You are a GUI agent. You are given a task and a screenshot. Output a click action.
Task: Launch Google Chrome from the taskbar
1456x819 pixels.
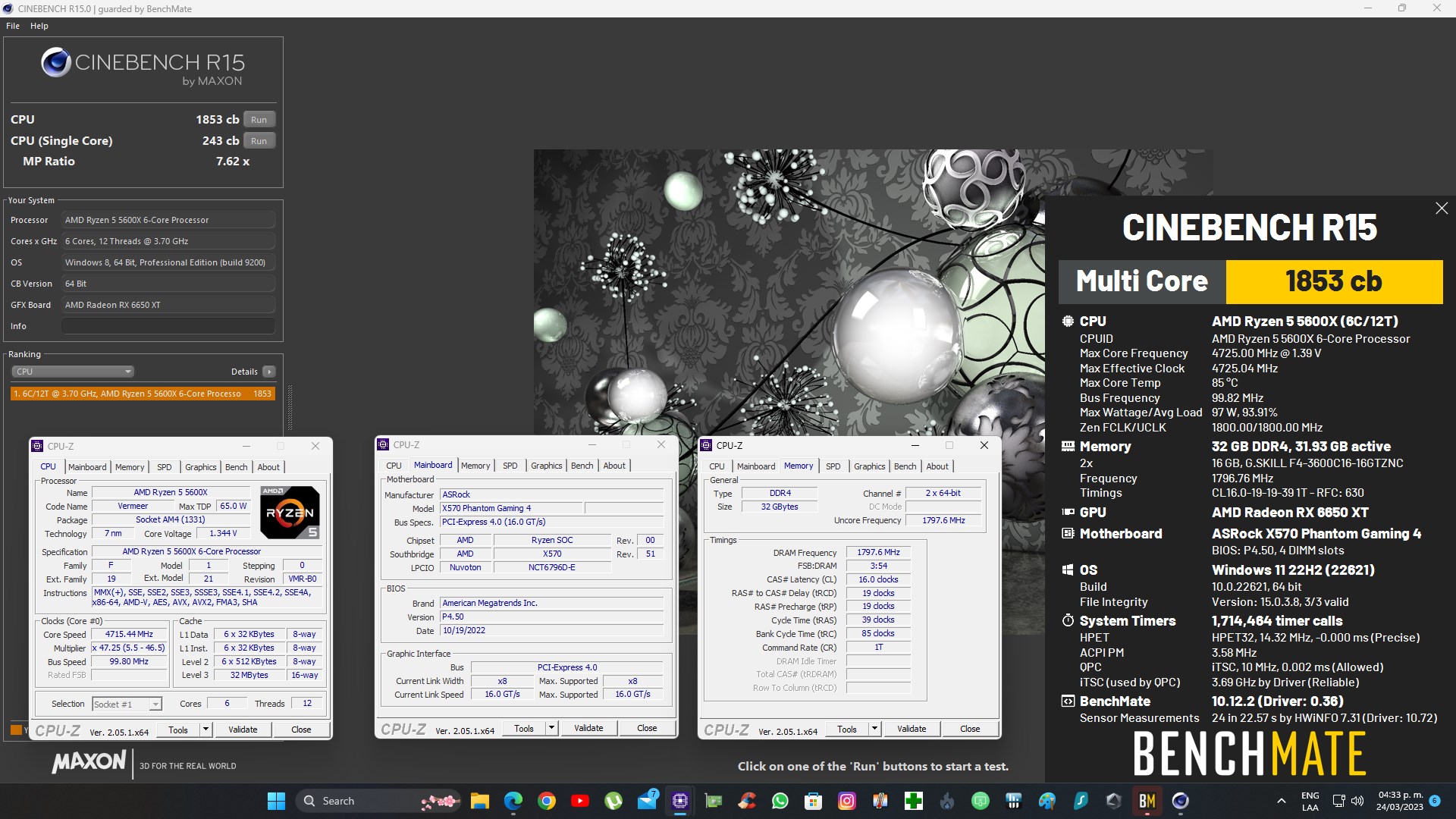pos(547,801)
